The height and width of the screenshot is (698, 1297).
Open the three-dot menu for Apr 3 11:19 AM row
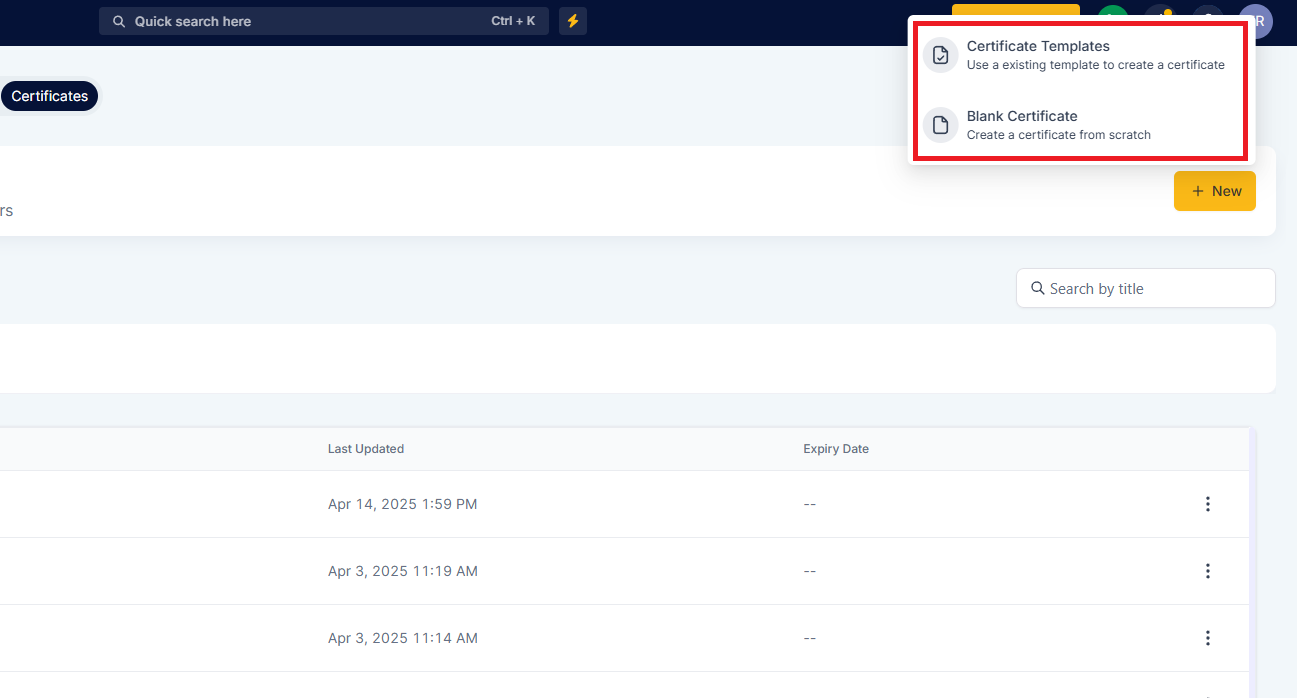coord(1207,571)
